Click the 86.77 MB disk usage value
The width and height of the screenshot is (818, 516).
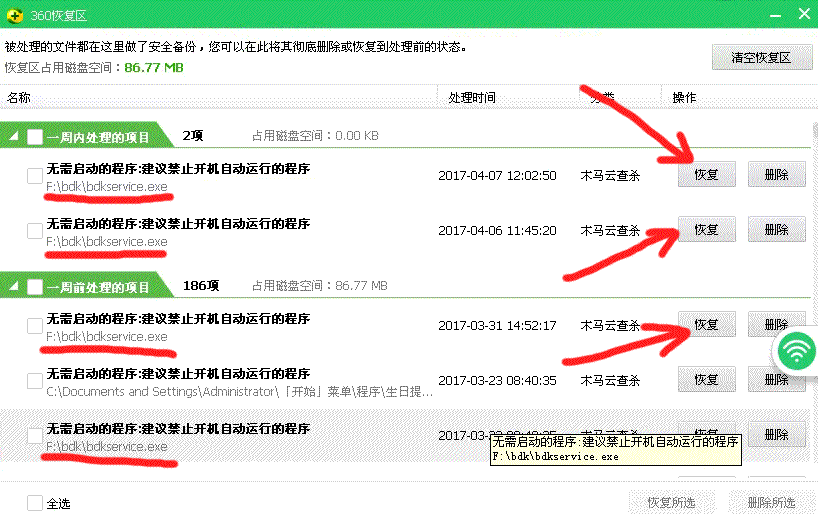pos(154,67)
